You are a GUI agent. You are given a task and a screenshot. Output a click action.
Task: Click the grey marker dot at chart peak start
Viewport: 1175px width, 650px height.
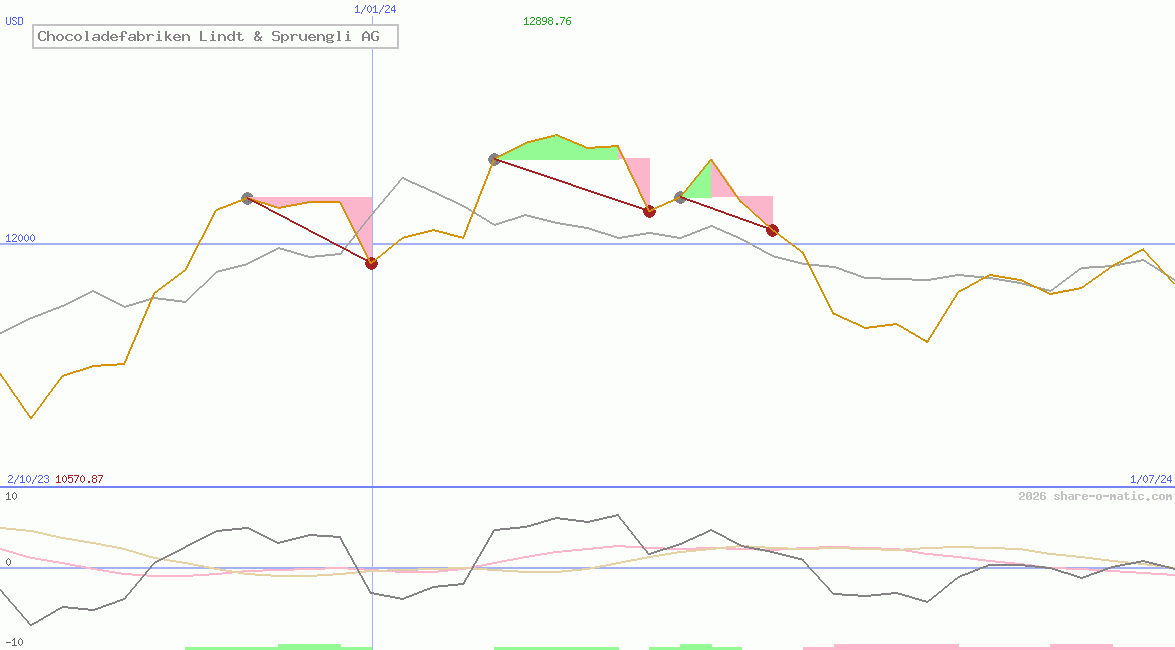tap(494, 159)
